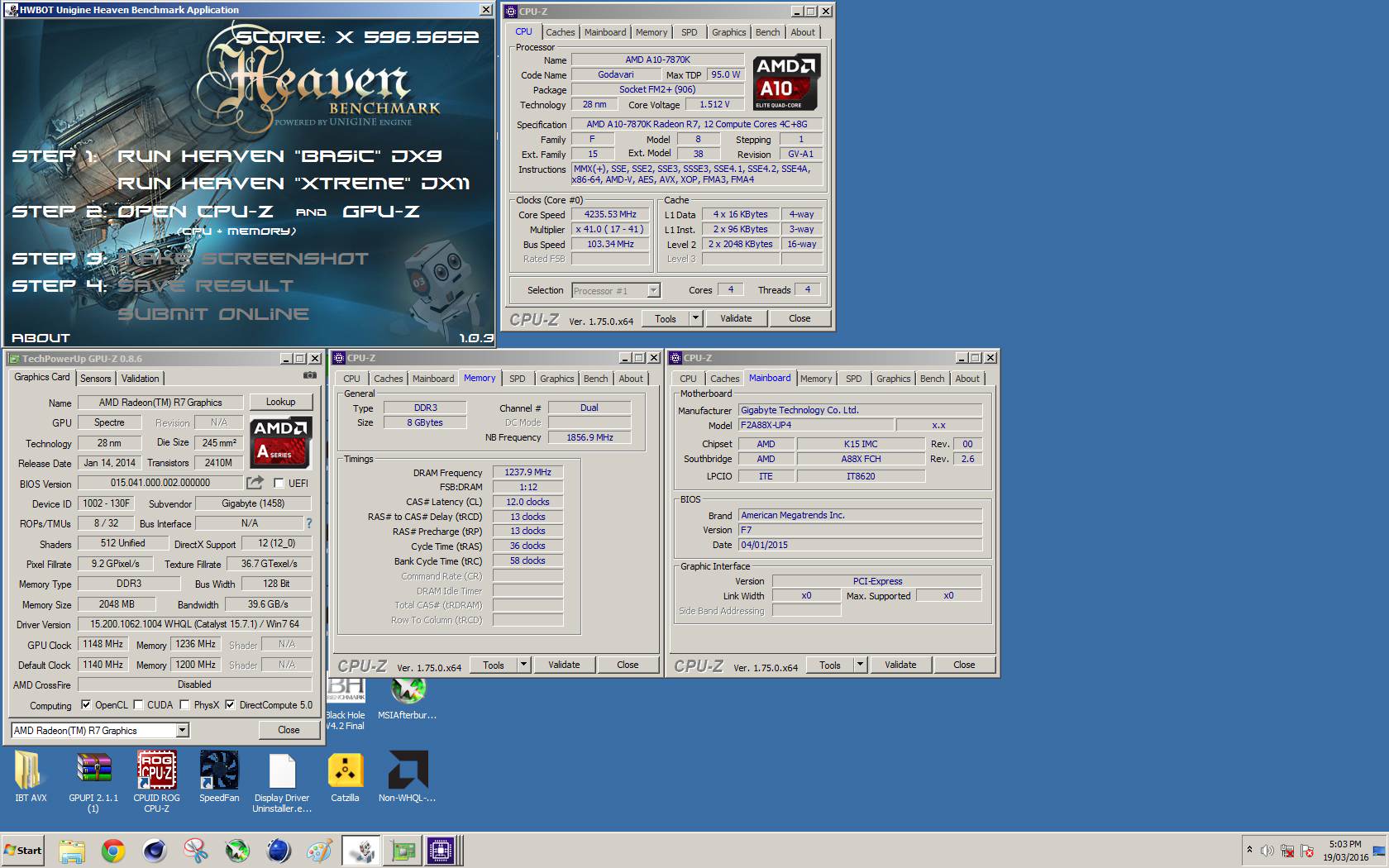Open Cinema 4D Cinebench taskbar icon
This screenshot has width=1389, height=868.
point(155,851)
